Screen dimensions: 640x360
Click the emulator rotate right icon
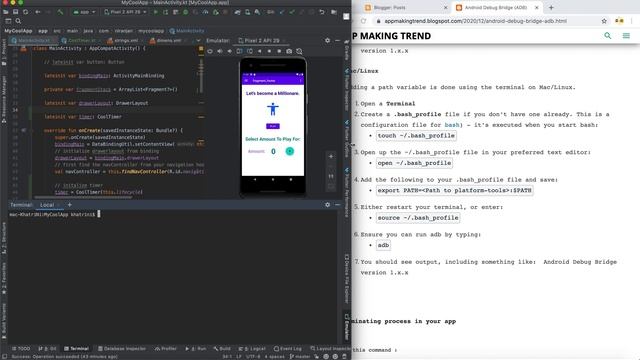tap(249, 51)
